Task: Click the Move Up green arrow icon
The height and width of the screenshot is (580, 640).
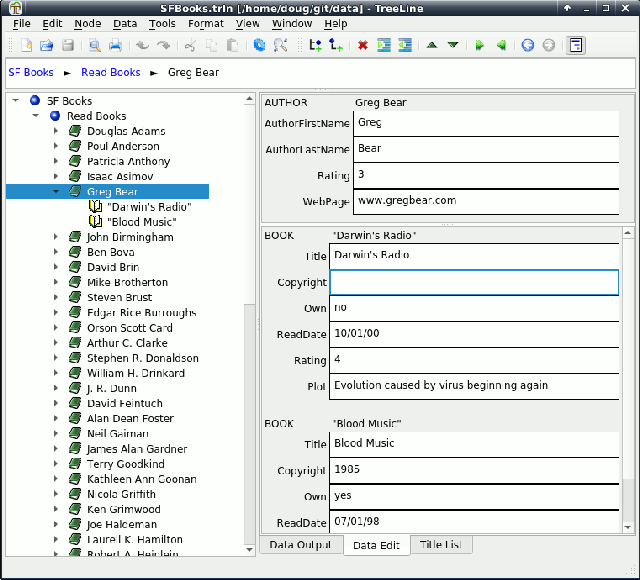Action: tap(431, 45)
